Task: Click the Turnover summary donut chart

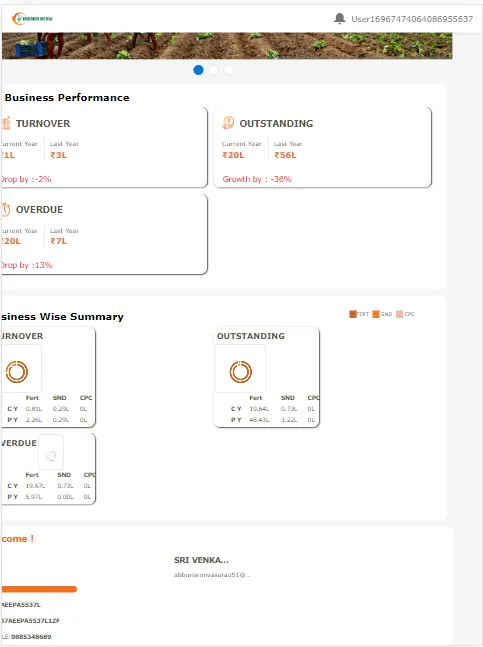Action: [16, 372]
